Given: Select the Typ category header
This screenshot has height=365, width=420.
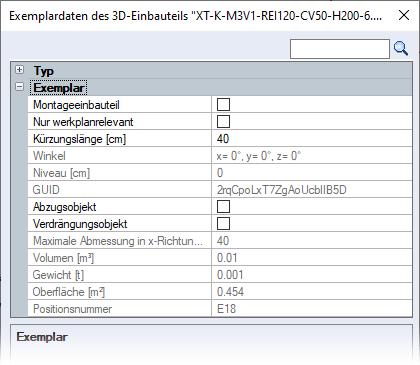Looking at the screenshot, I should 44,71.
